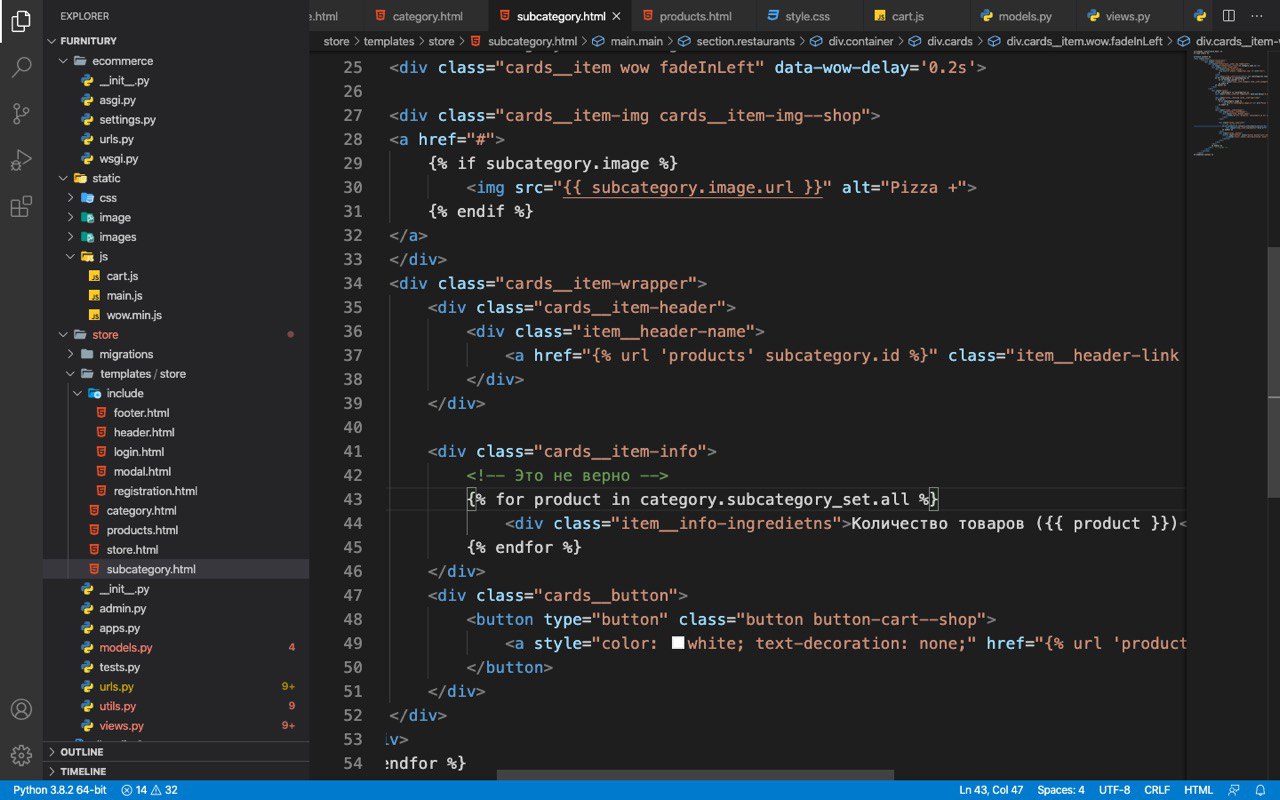Open the Extensions view icon
1280x800 pixels.
[x=21, y=207]
